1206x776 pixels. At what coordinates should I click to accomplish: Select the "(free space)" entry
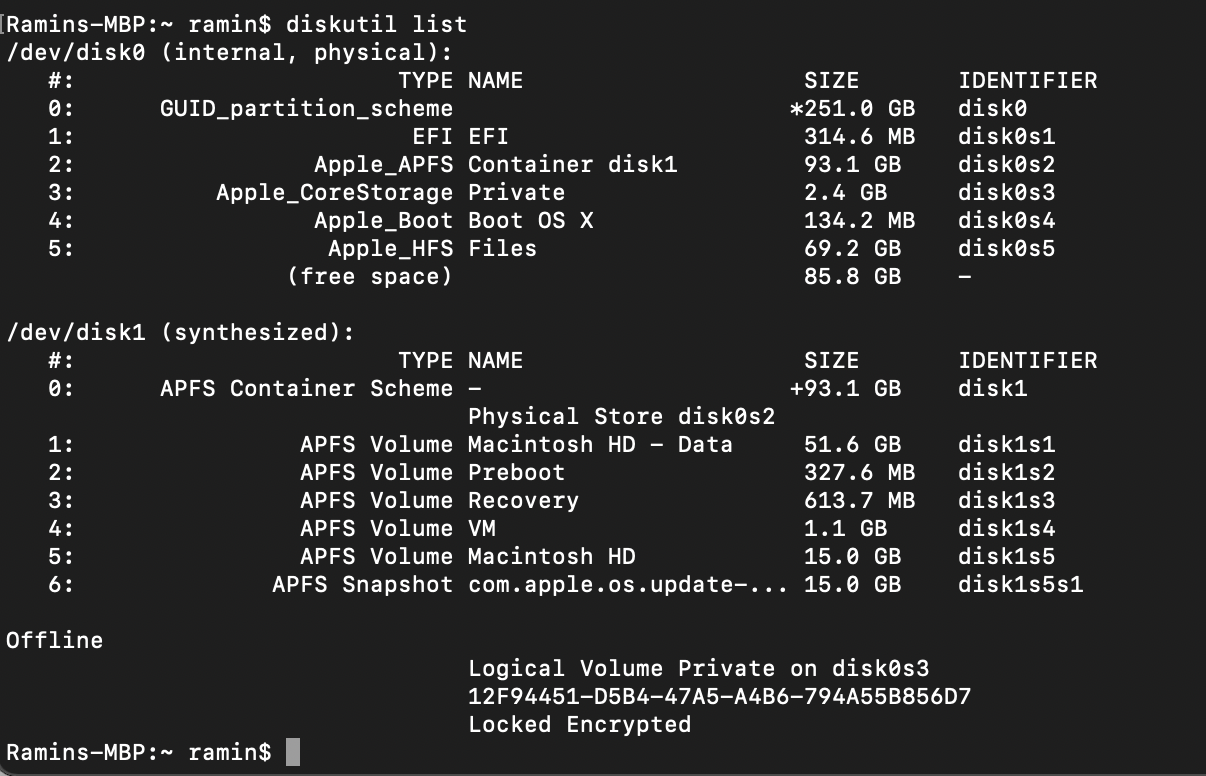point(369,276)
